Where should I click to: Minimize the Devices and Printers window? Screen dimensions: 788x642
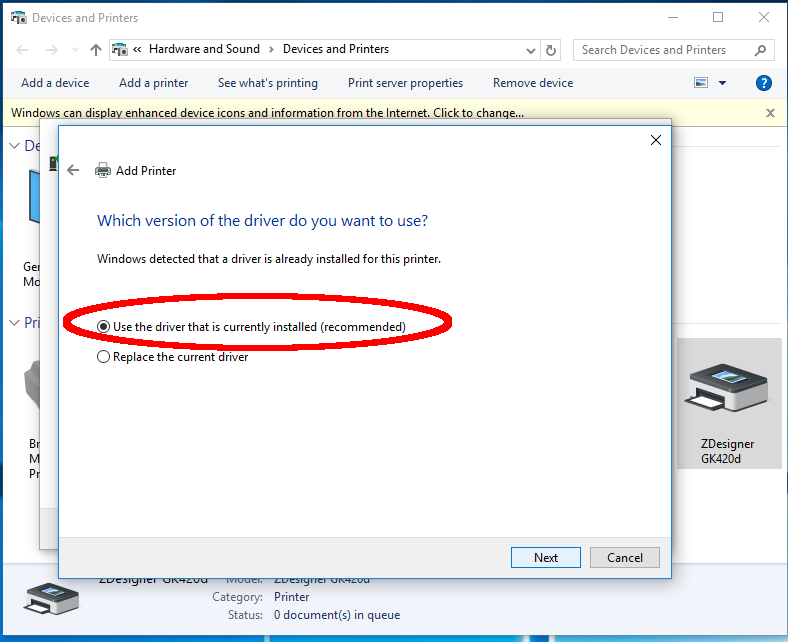click(673, 18)
